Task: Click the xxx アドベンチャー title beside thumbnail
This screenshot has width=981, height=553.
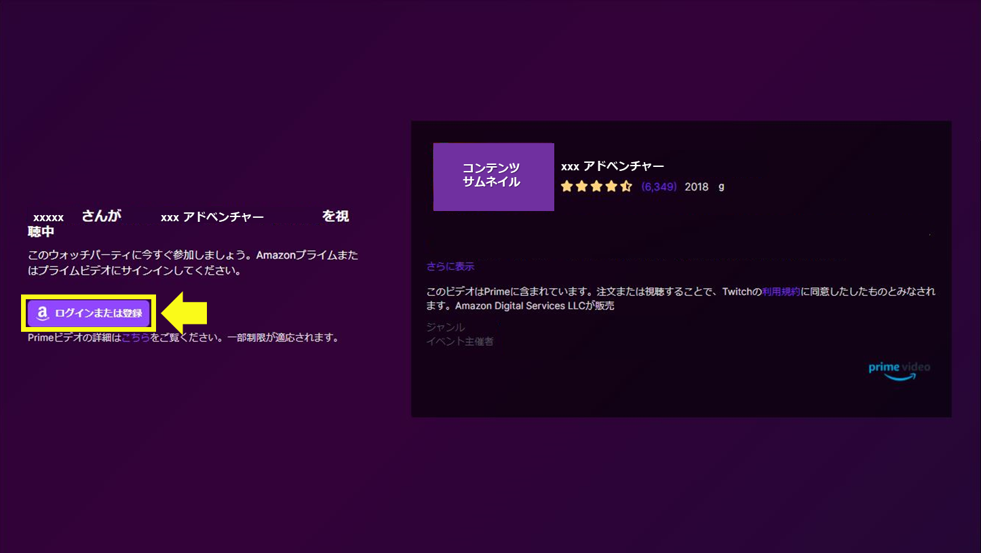Action: pos(612,166)
